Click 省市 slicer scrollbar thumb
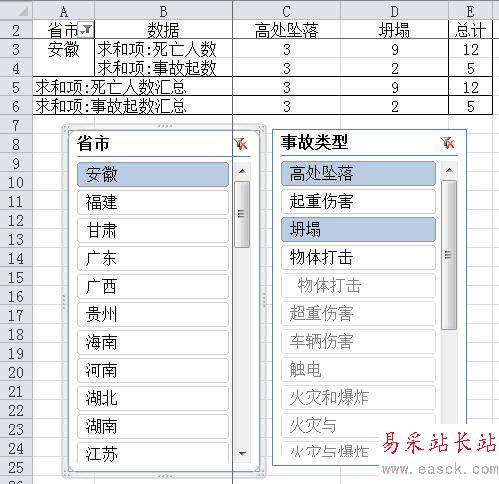 pyautogui.click(x=242, y=214)
